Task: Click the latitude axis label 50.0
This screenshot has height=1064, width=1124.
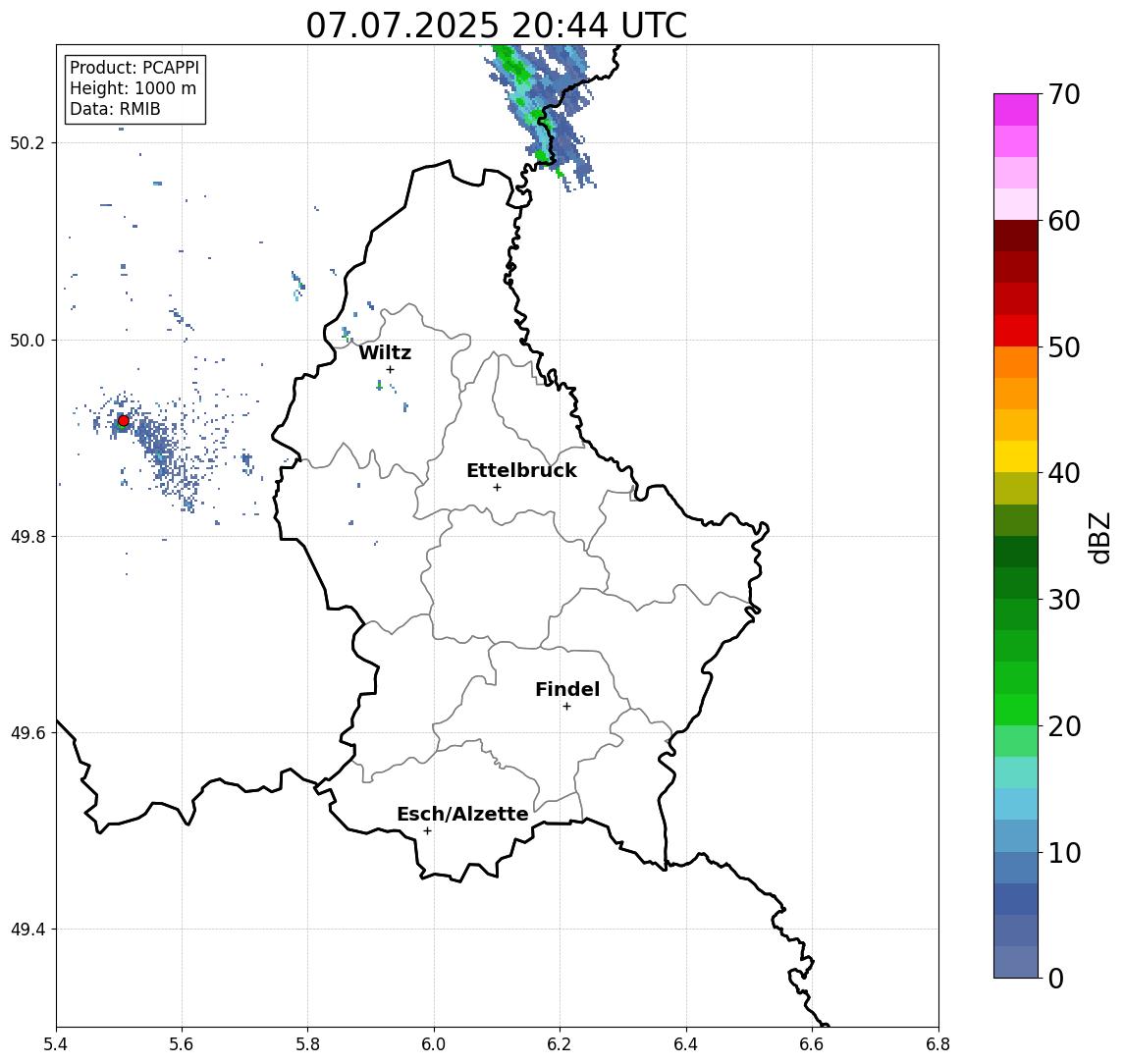Action: [x=27, y=340]
